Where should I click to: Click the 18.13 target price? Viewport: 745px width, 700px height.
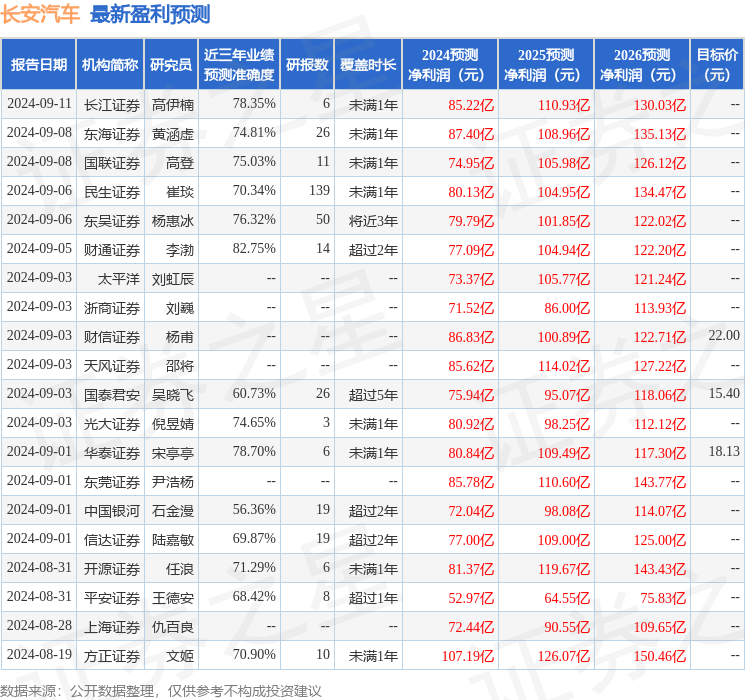tap(724, 451)
